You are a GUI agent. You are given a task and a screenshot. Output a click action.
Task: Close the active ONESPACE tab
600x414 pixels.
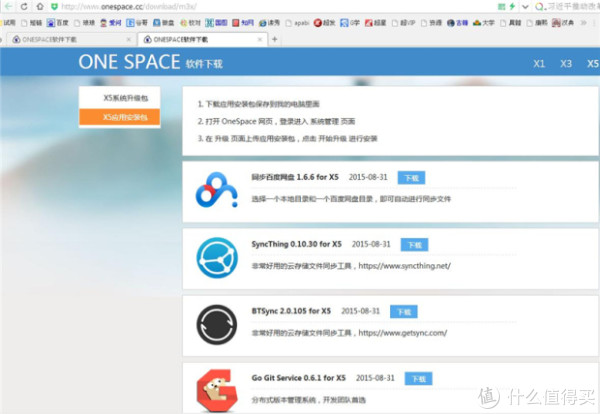tap(261, 39)
